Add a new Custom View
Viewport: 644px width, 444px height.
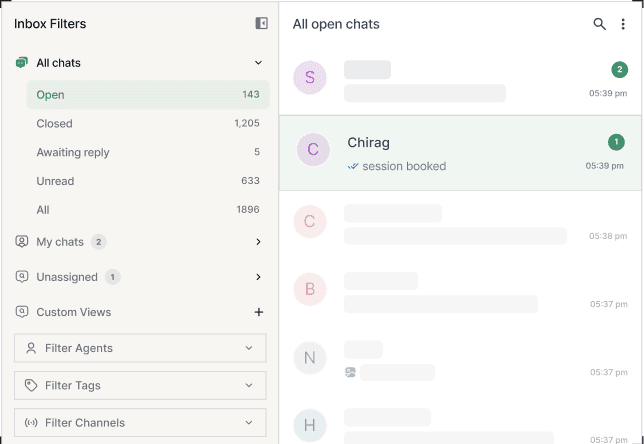tap(259, 312)
